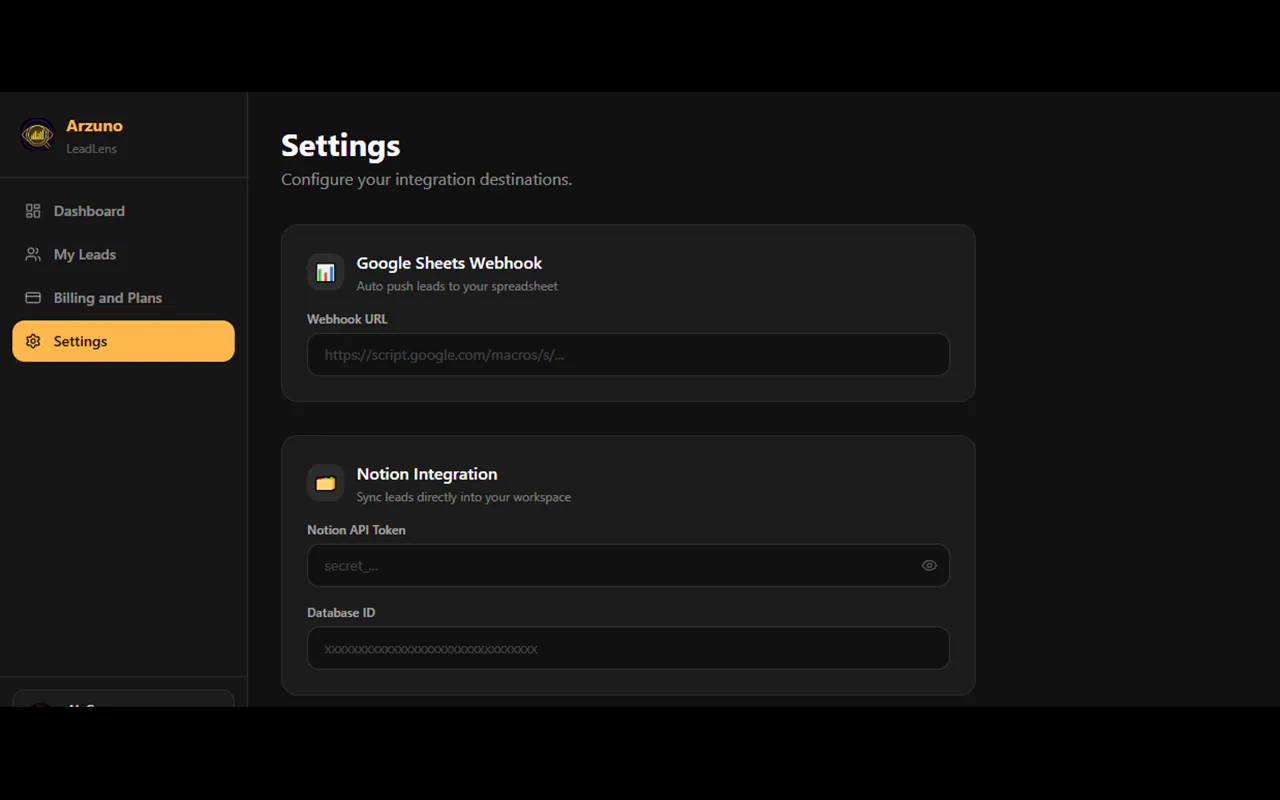Go to My Leads
Viewport: 1280px width, 800px height.
tap(124, 254)
